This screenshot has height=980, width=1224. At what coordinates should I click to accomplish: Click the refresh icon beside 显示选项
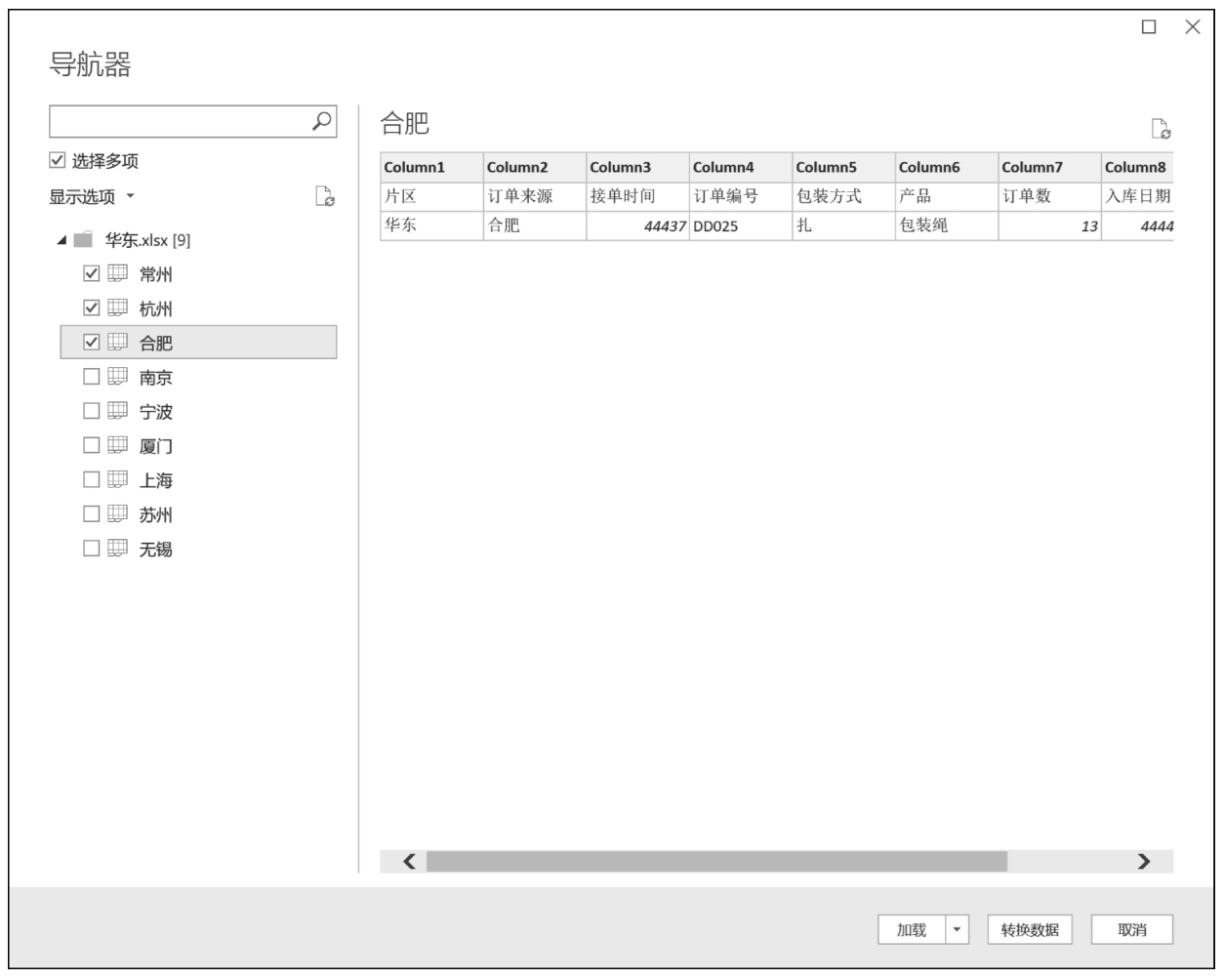tap(325, 197)
